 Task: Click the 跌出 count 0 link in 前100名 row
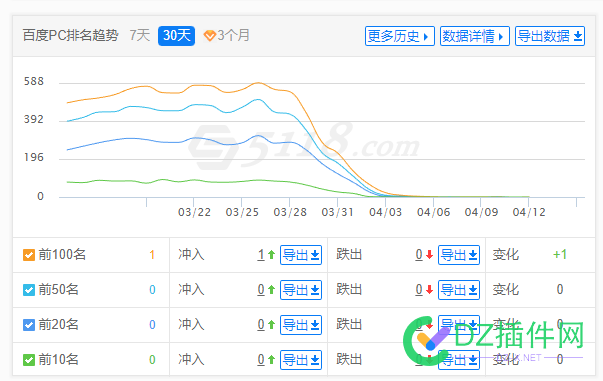[x=419, y=255]
